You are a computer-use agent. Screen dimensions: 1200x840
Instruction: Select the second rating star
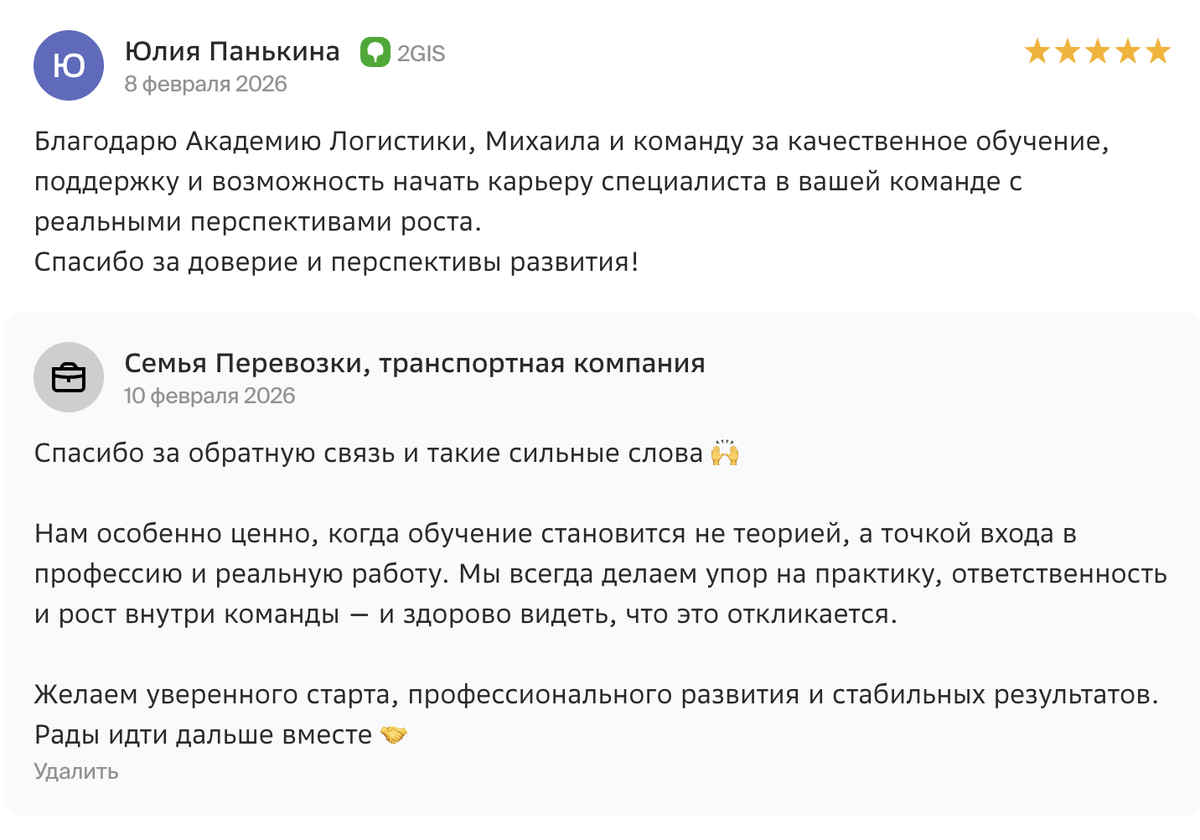point(1066,52)
